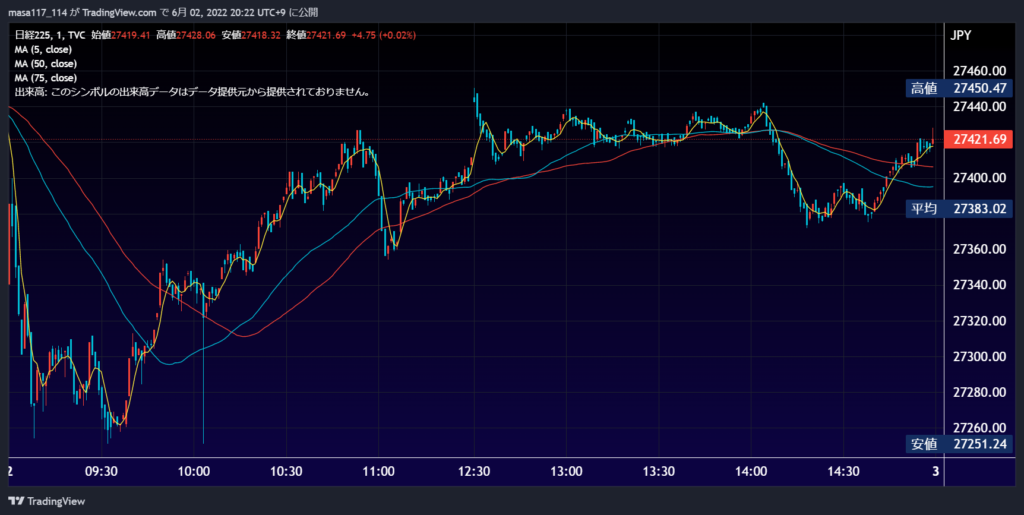This screenshot has height=515, width=1024.
Task: Click the 13:00 time axis label
Action: click(566, 471)
